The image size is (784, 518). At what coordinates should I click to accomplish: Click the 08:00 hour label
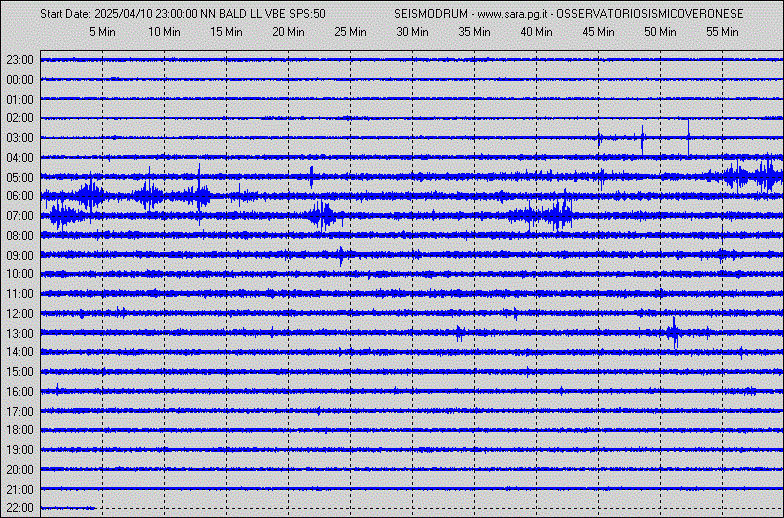(20, 236)
